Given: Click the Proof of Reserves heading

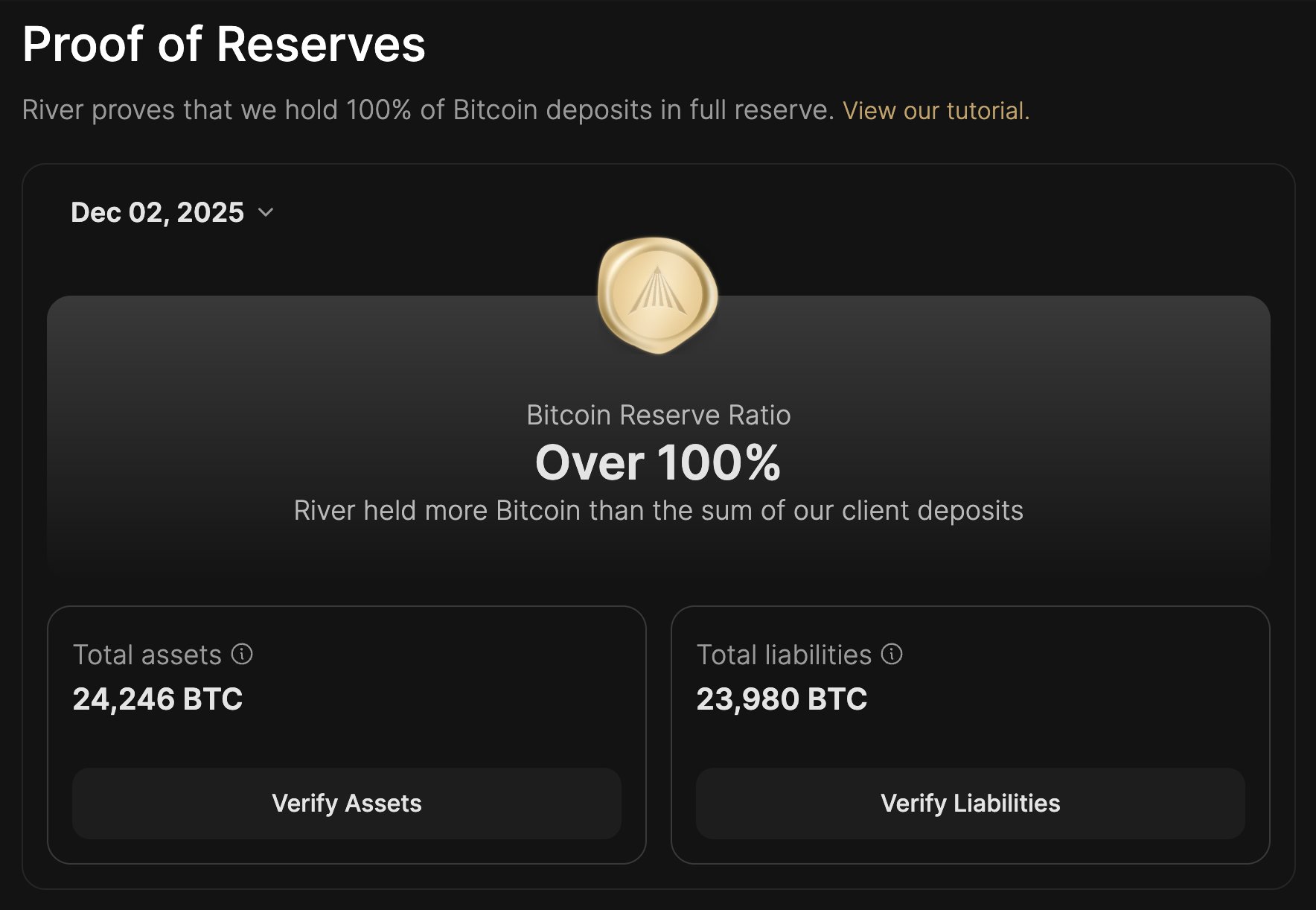Looking at the screenshot, I should click(x=223, y=44).
